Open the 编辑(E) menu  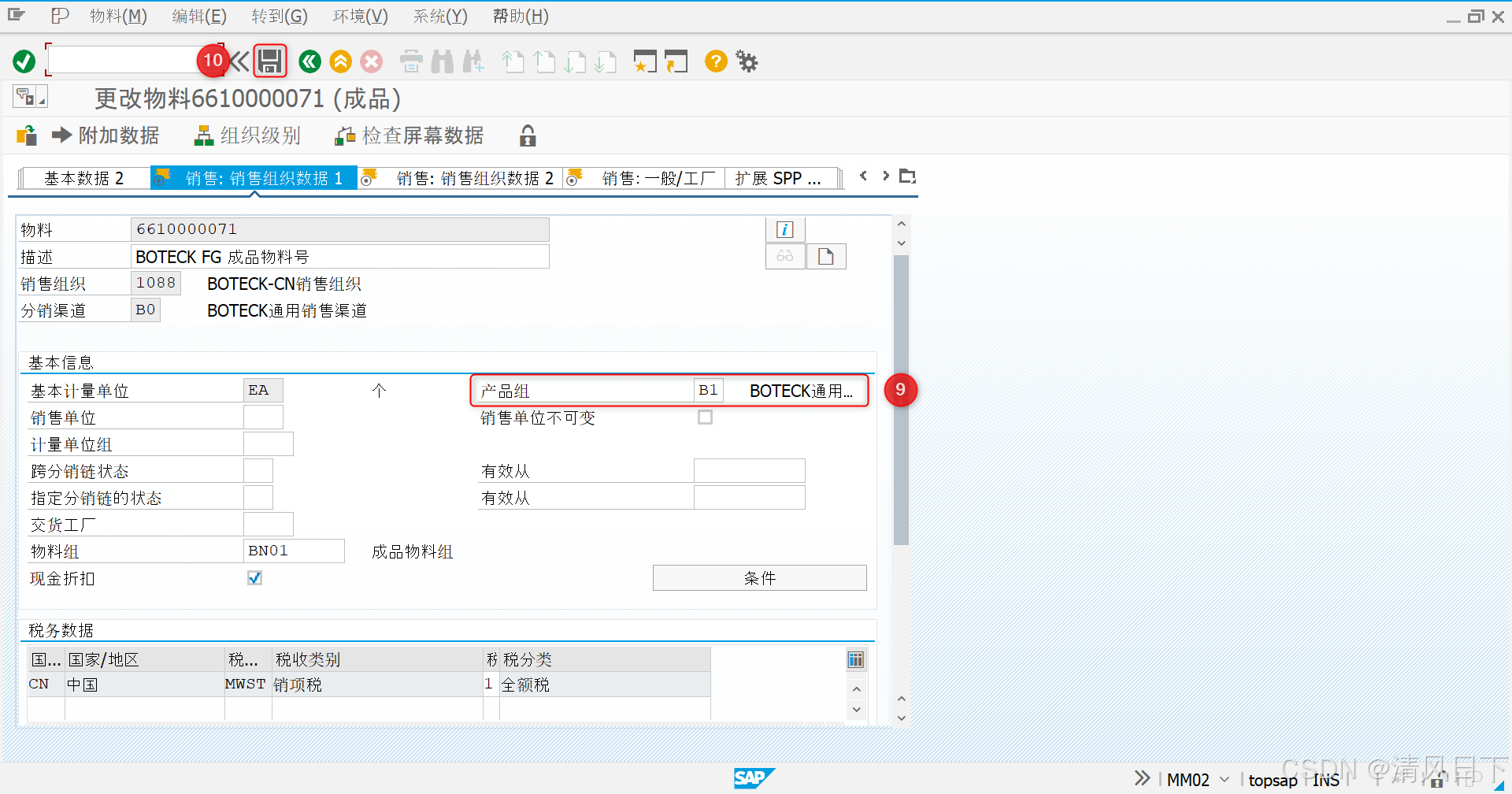(x=199, y=16)
